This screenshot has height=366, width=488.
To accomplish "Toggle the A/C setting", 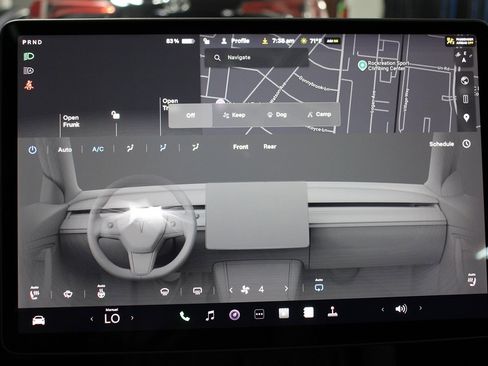I will tap(98, 149).
